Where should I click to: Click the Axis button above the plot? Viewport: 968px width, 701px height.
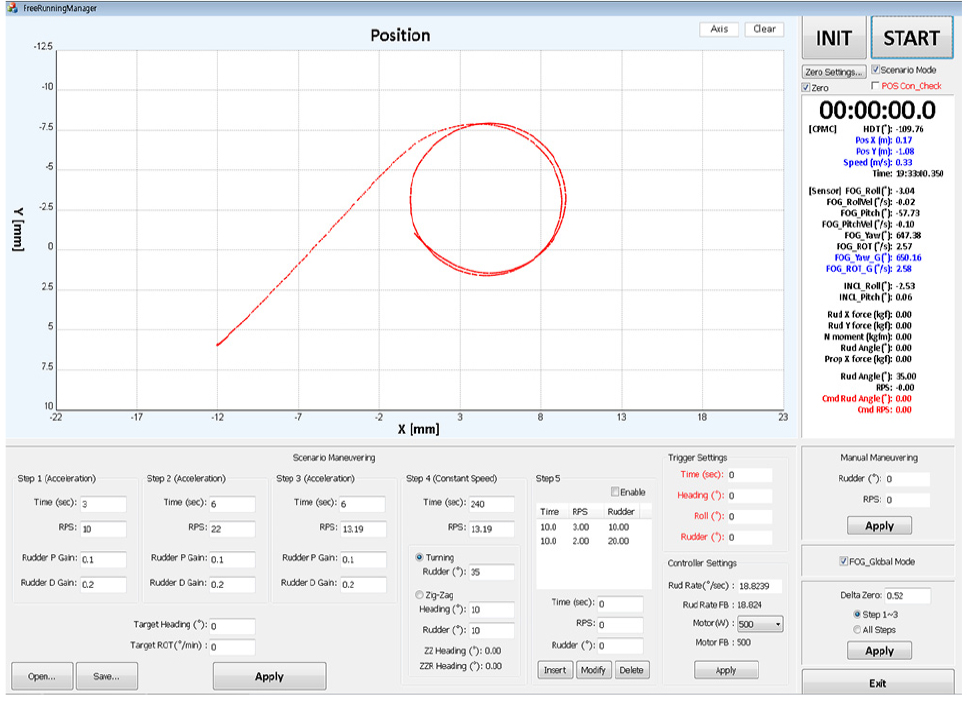[x=719, y=29]
